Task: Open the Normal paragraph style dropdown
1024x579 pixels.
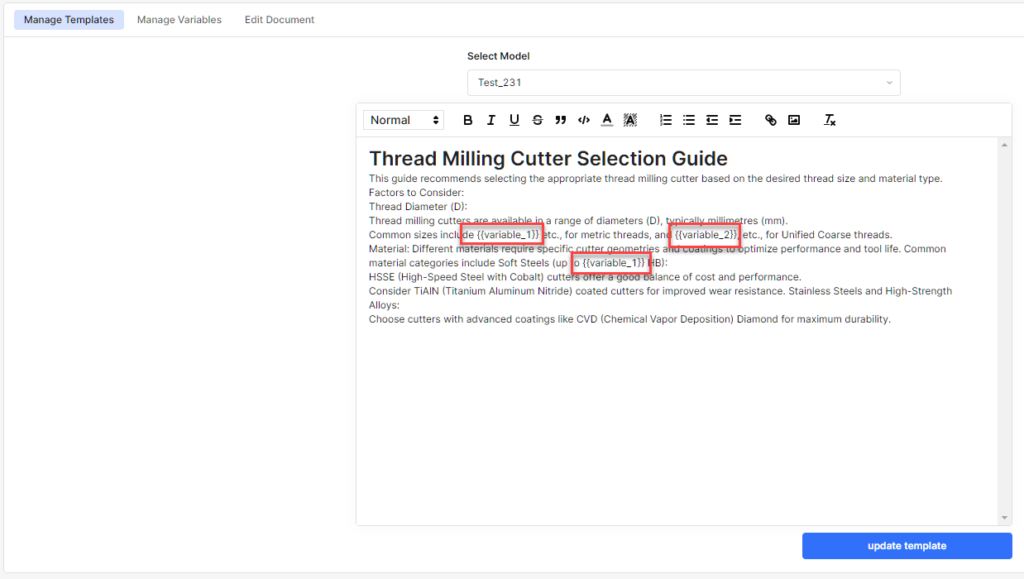Action: pos(403,119)
